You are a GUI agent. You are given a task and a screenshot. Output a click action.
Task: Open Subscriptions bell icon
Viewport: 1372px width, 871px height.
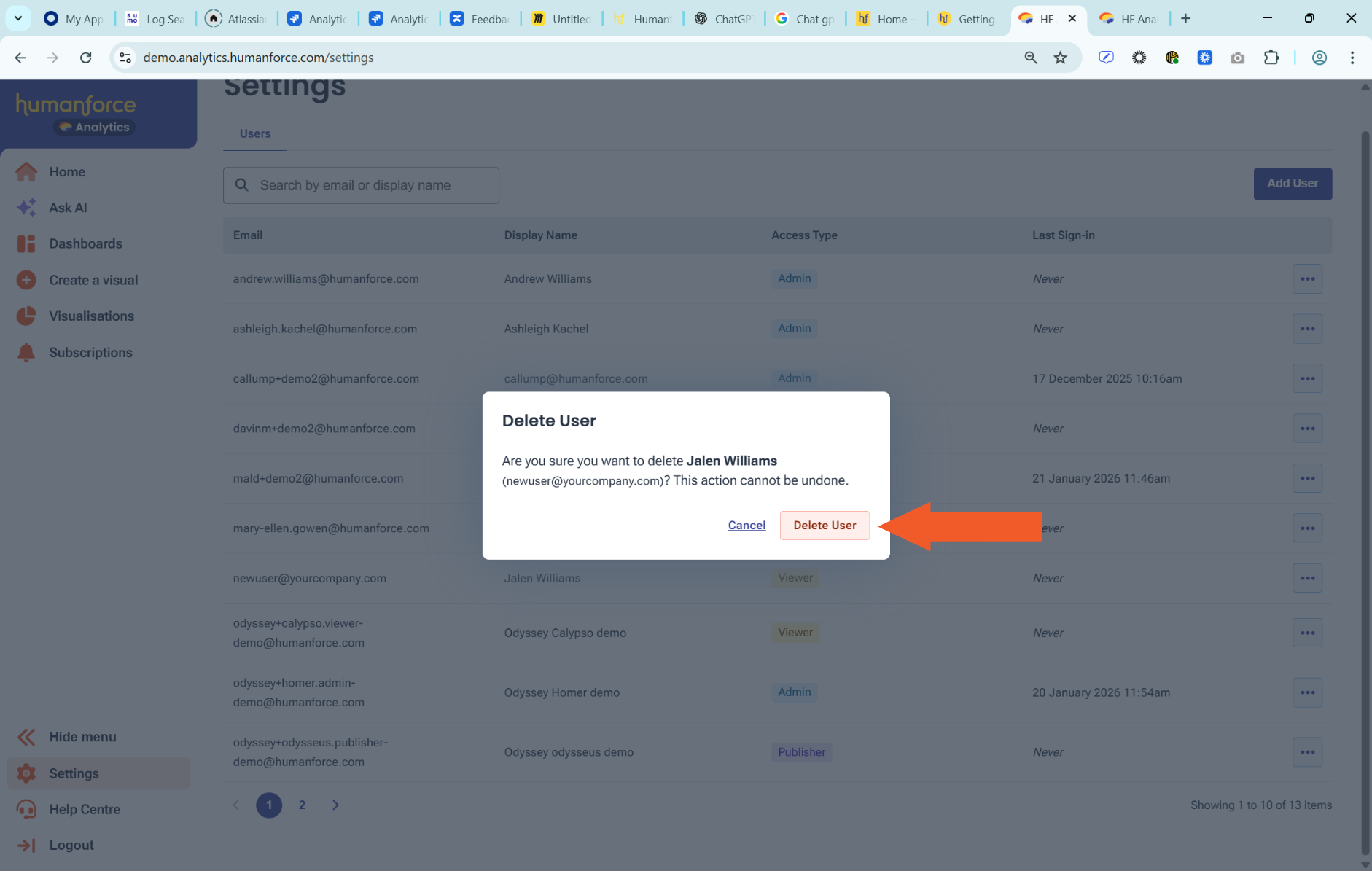[x=26, y=353]
